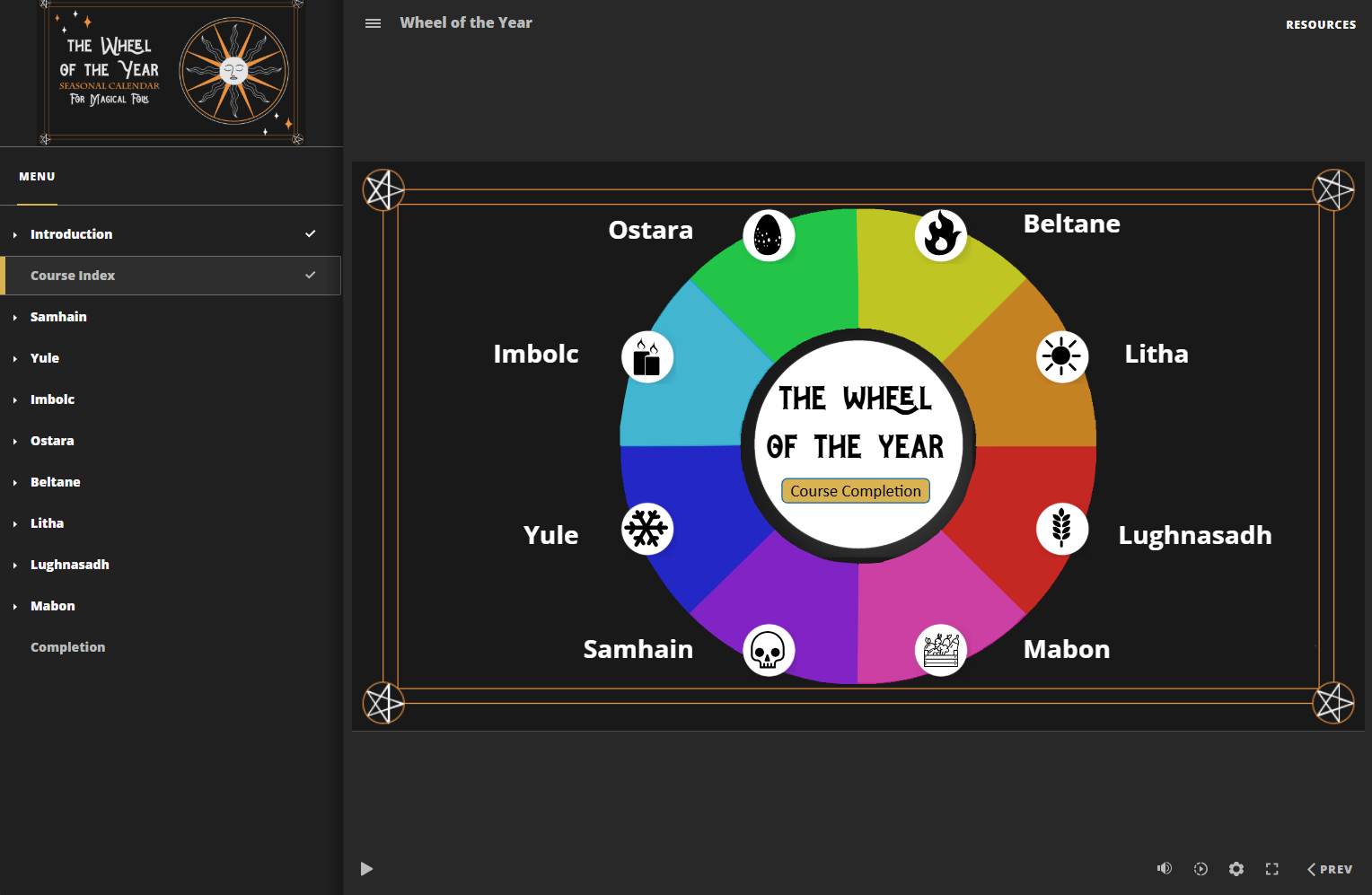Open the RESOURCES link
The width and height of the screenshot is (1372, 895).
1321,24
